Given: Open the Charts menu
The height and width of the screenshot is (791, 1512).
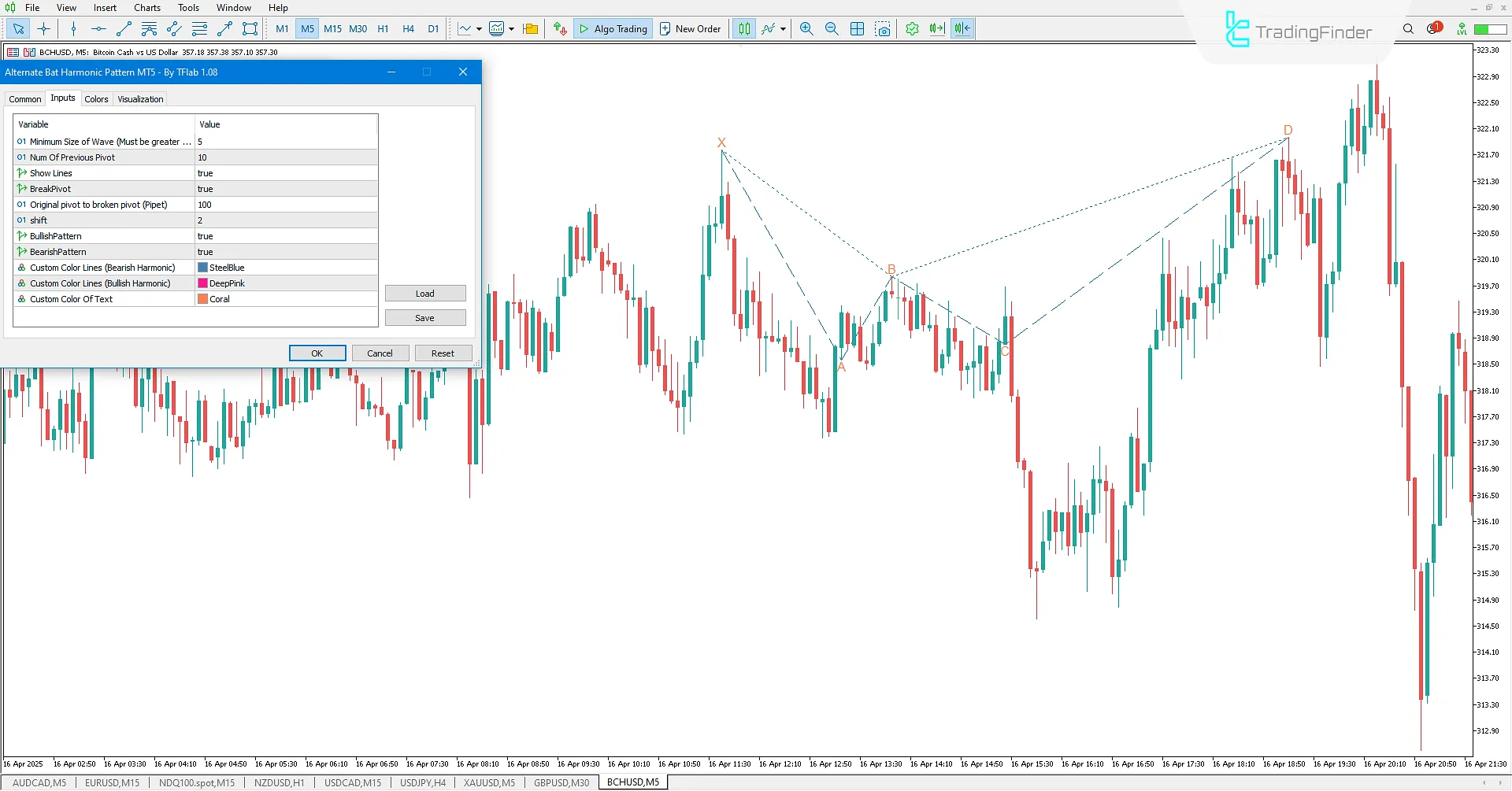Looking at the screenshot, I should 146,8.
